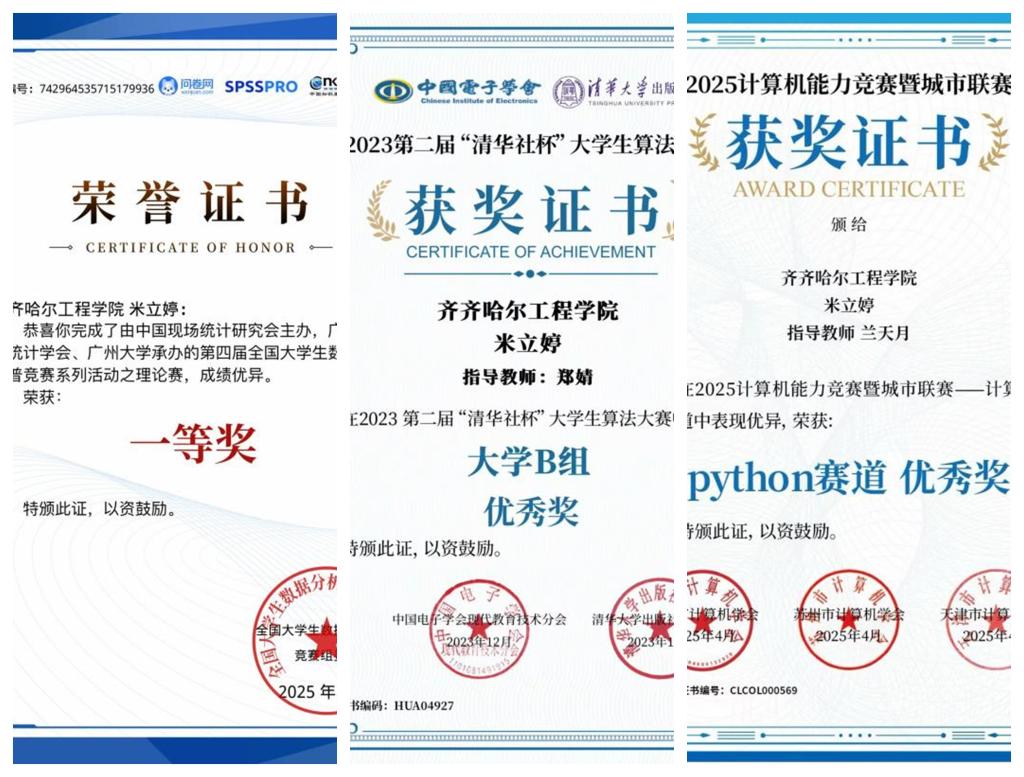1024x777 pixels.
Task: Click the Tsinghua University Press circular emblem
Action: pos(569,91)
